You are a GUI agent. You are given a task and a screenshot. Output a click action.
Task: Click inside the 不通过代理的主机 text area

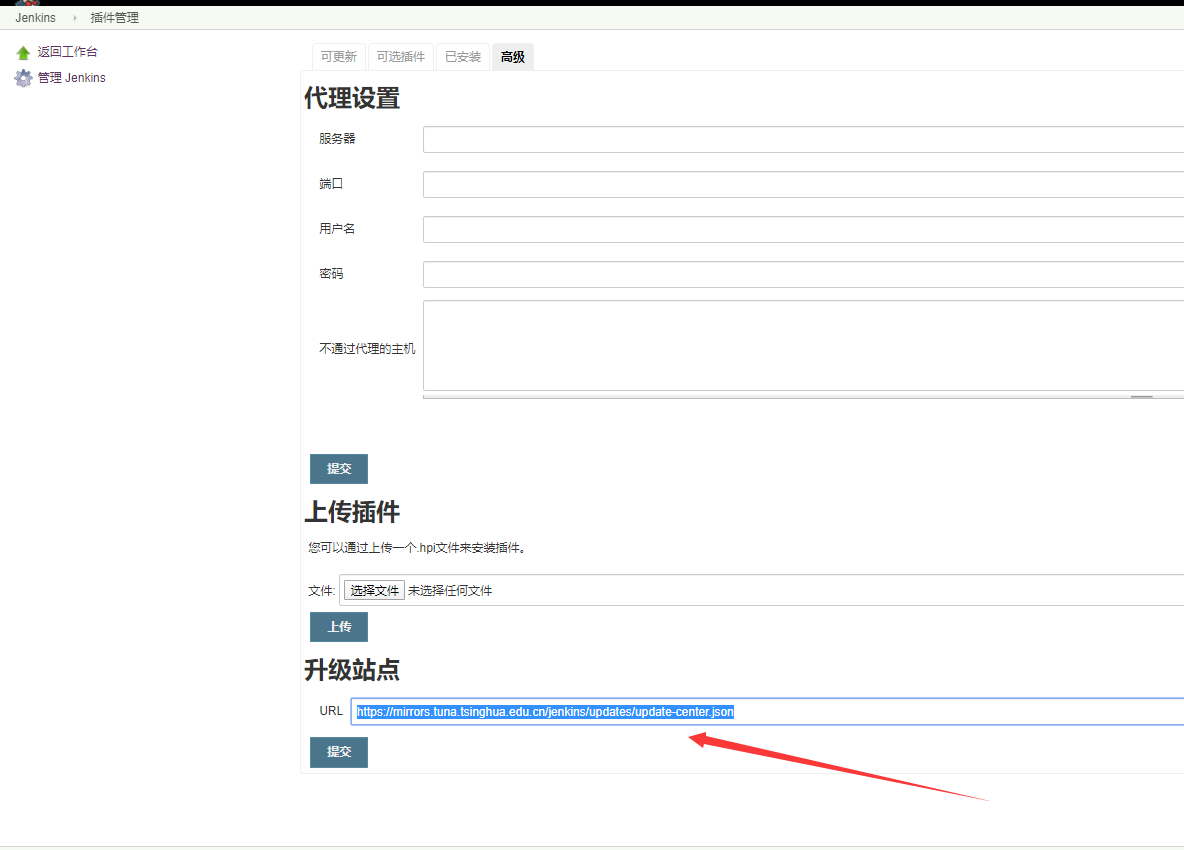tap(803, 346)
